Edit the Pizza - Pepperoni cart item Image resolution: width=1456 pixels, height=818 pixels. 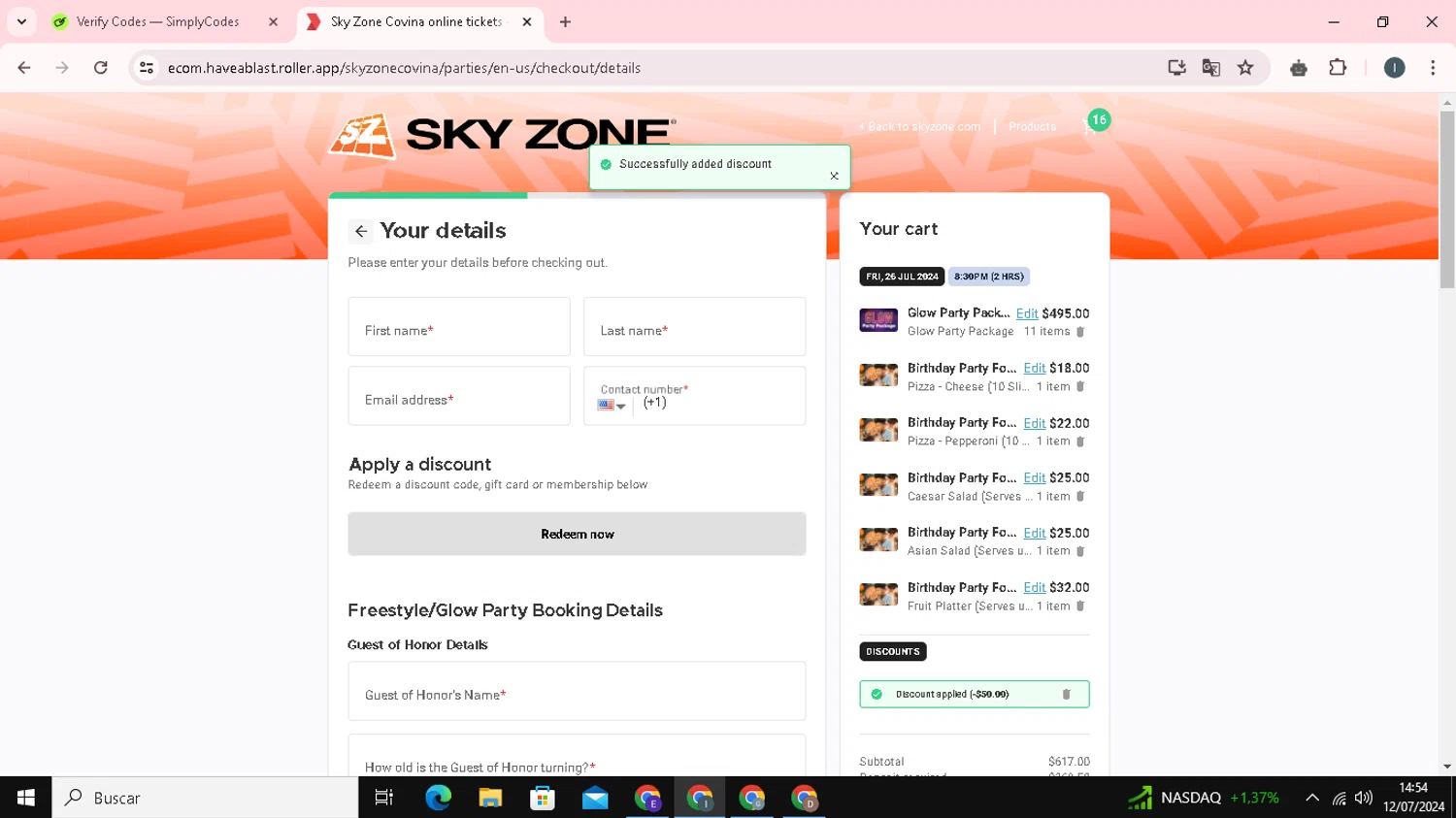click(x=1034, y=423)
